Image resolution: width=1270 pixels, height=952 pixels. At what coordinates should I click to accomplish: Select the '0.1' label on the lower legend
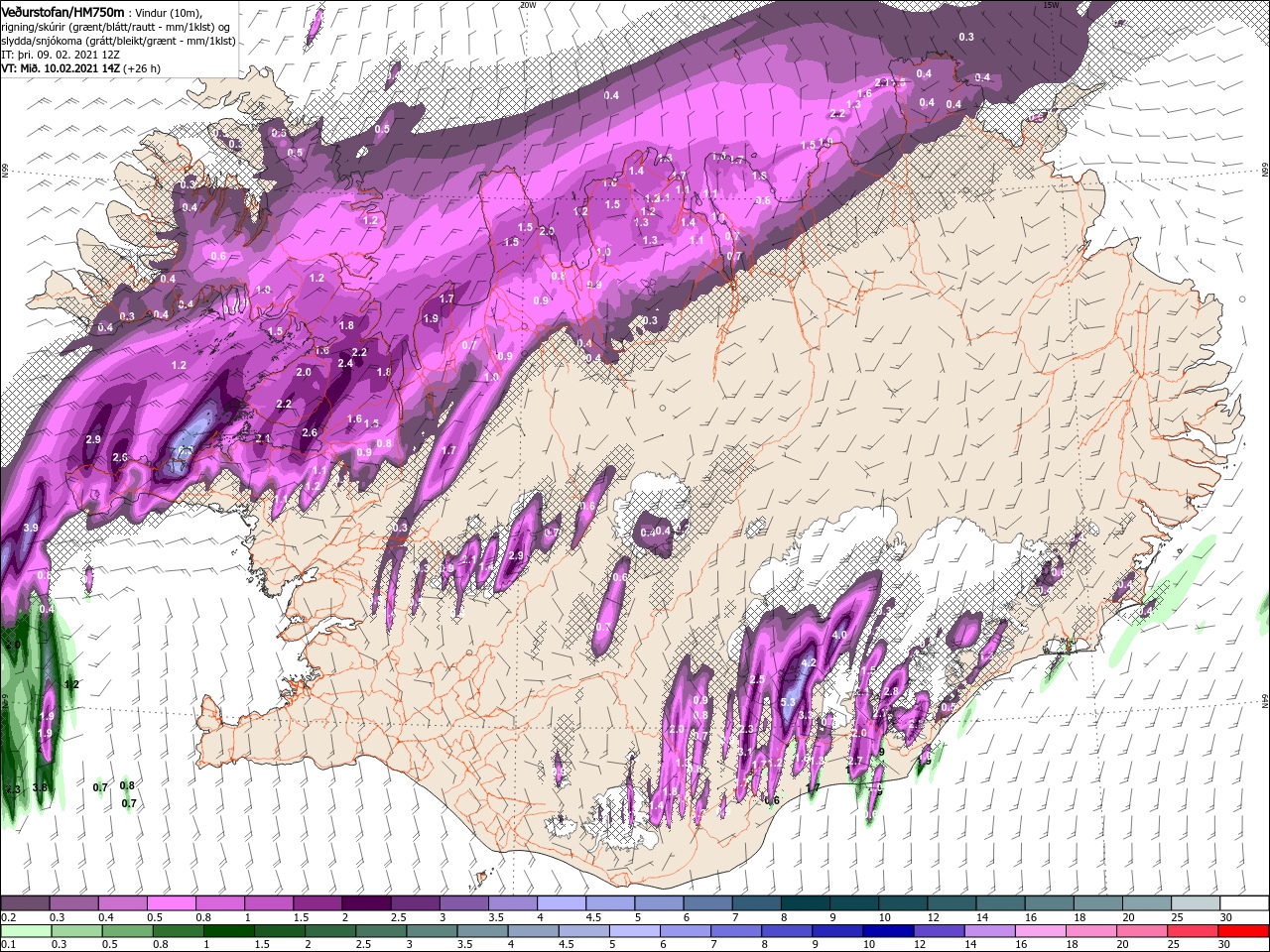(x=8, y=945)
